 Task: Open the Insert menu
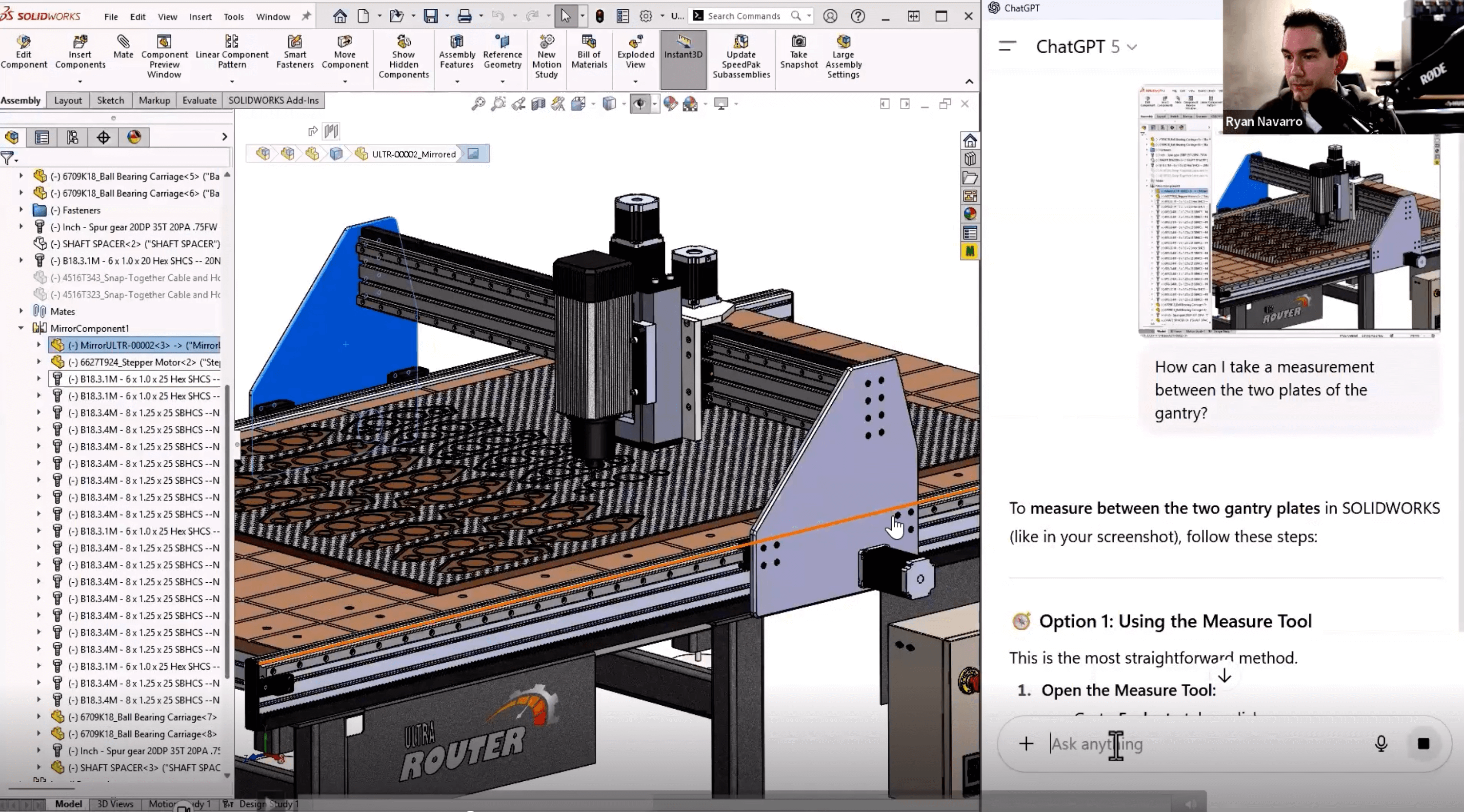click(x=200, y=17)
